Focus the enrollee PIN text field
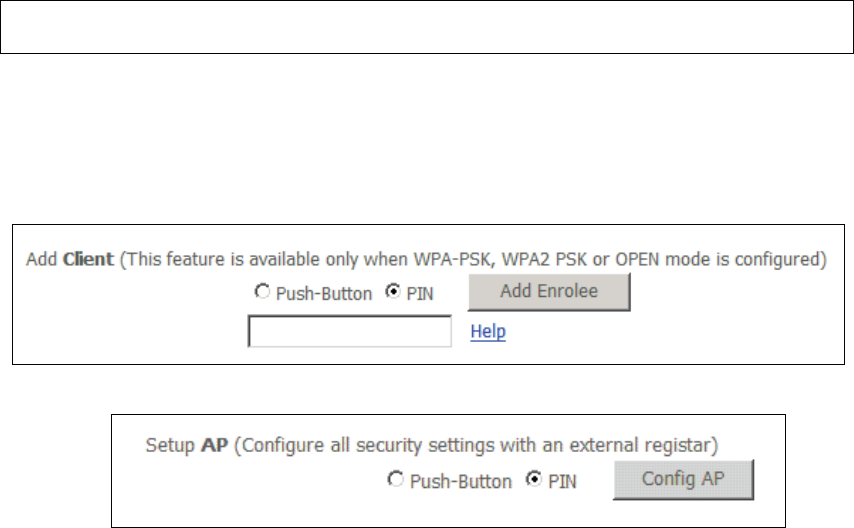Screen dimensions: 854x528 pos(350,331)
